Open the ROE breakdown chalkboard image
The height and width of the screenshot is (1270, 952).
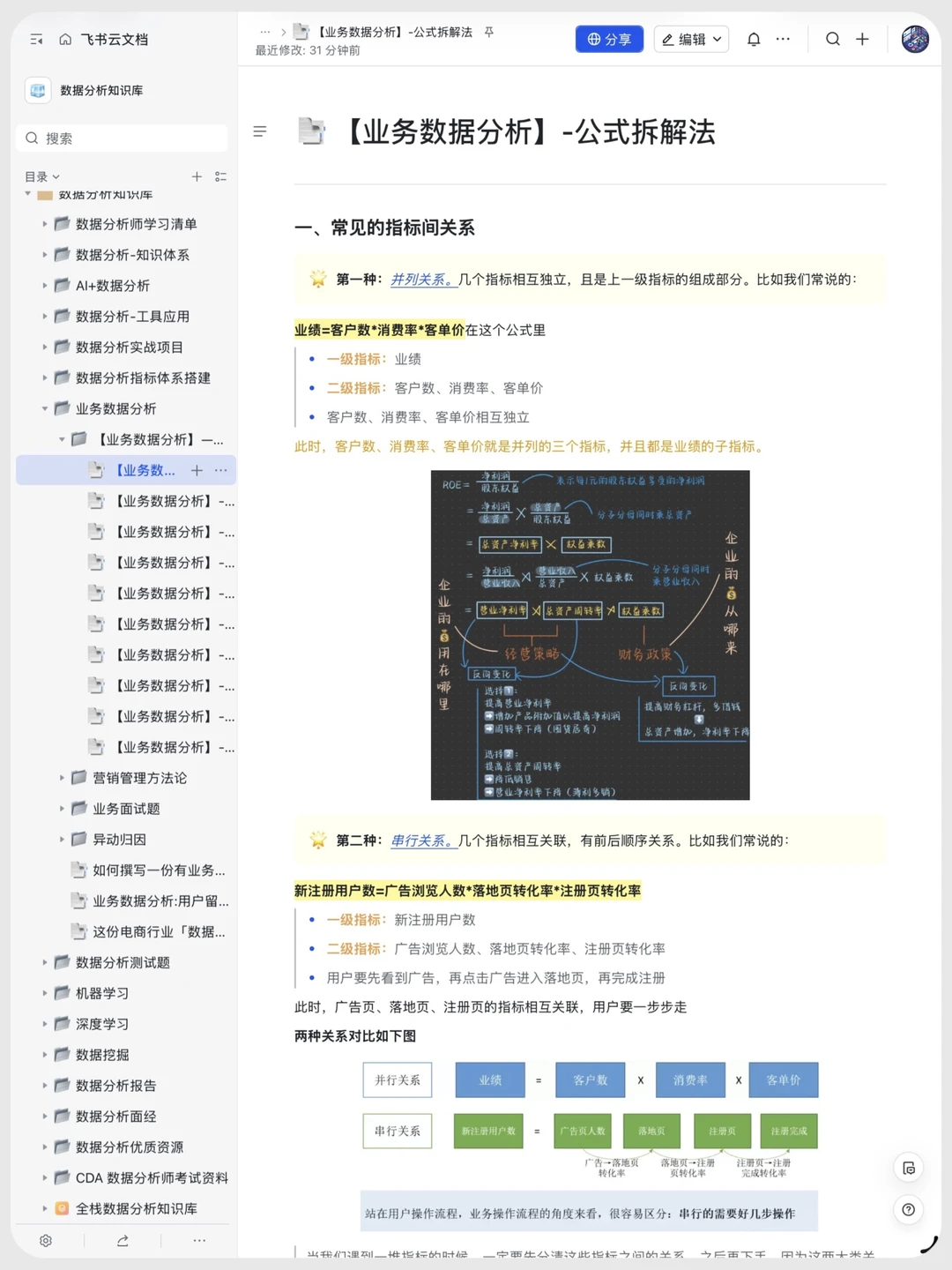tap(590, 635)
